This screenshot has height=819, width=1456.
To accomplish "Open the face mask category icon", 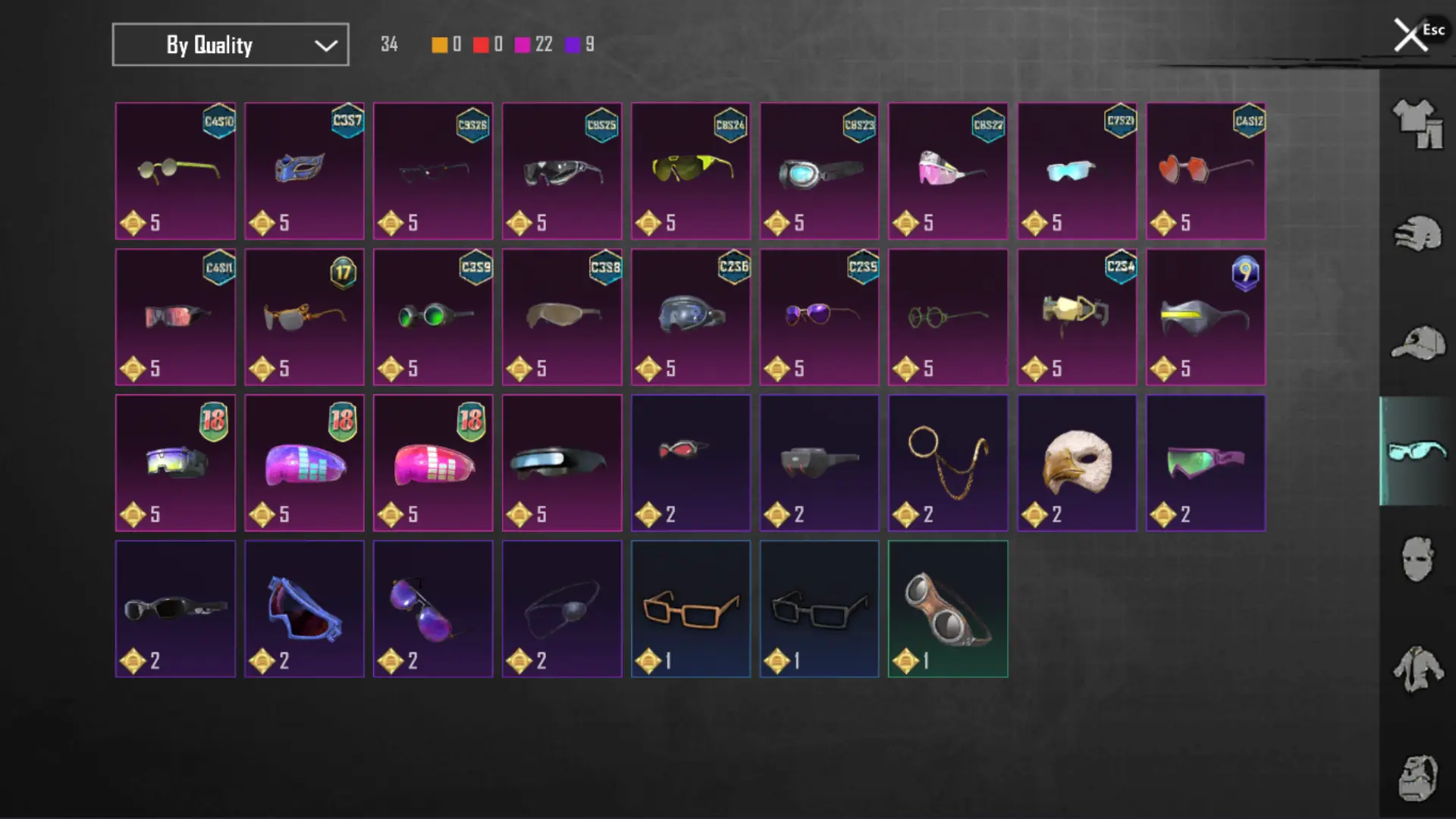I will pyautogui.click(x=1417, y=560).
